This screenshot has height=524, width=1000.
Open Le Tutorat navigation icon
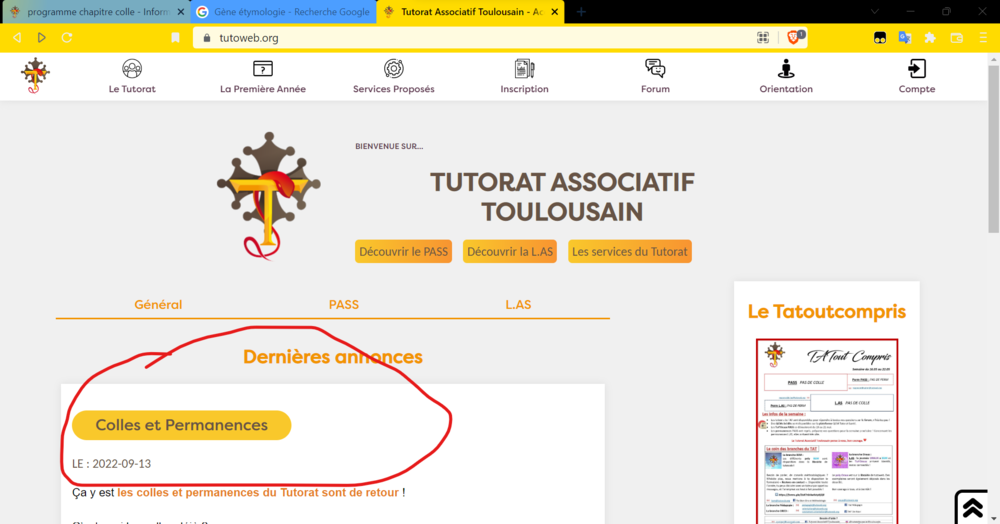[x=132, y=69]
